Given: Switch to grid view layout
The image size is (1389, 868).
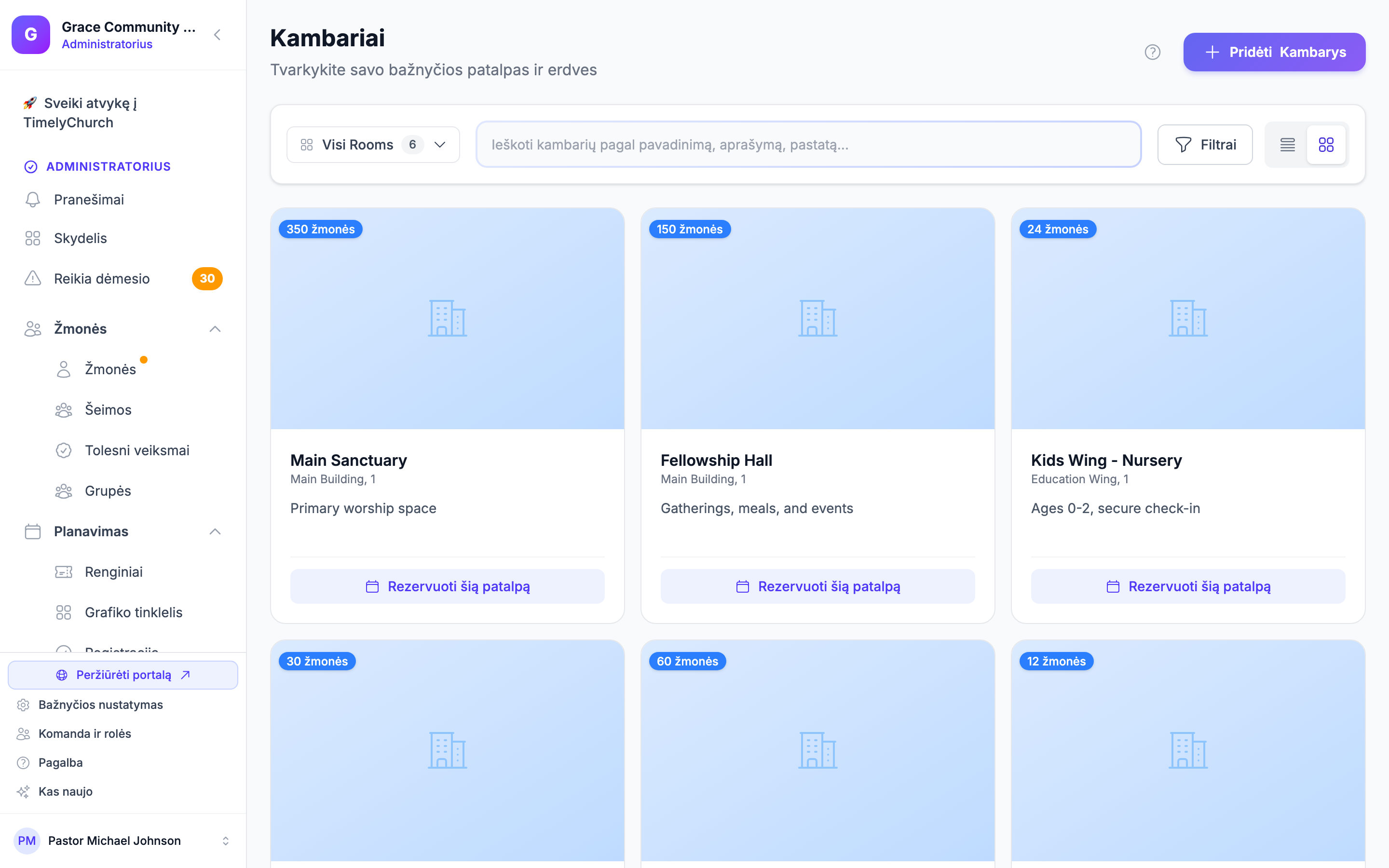Looking at the screenshot, I should tap(1326, 145).
